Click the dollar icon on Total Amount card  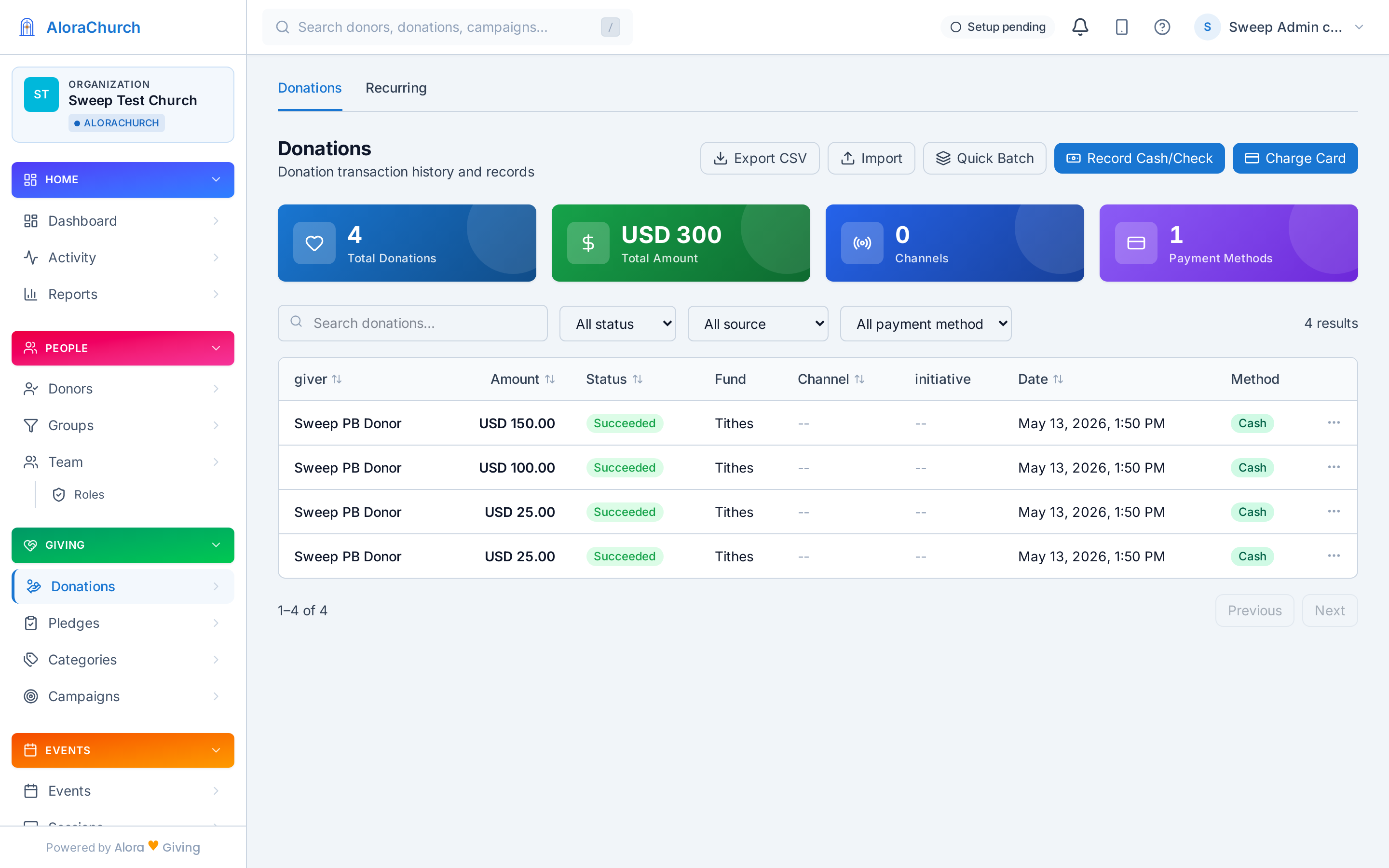point(588,243)
